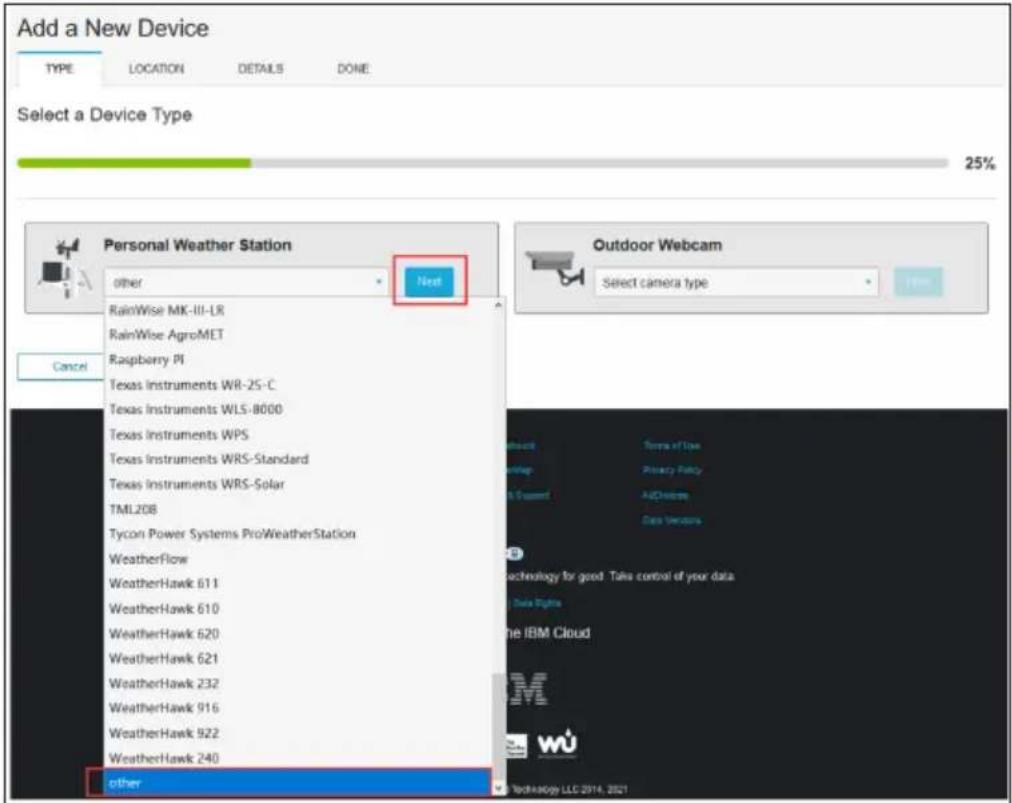Viewport: 1012px width, 803px height.
Task: Switch to the LOCATION tab
Action: pos(156,68)
